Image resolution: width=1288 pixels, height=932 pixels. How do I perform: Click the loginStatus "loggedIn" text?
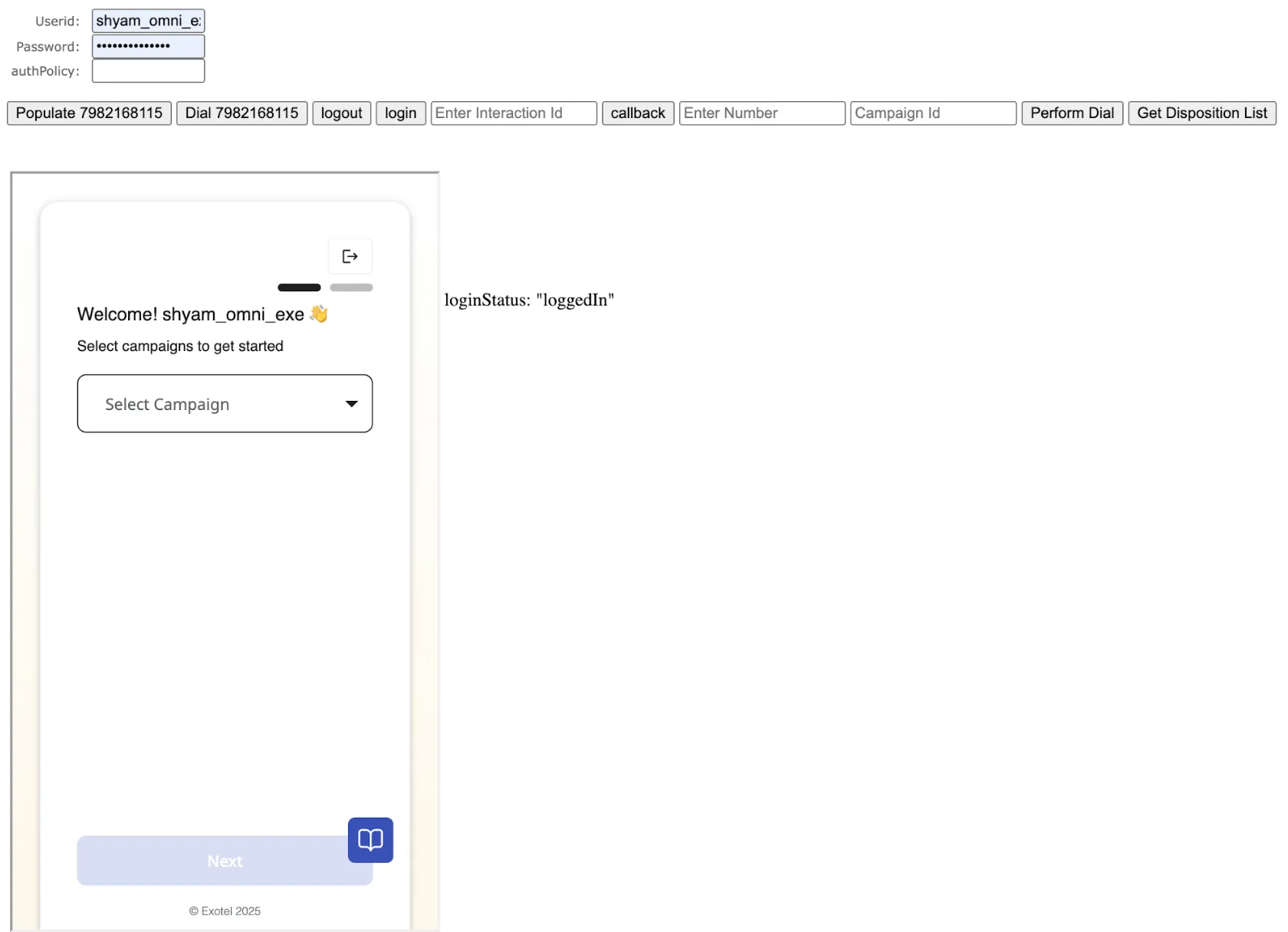[x=529, y=300]
